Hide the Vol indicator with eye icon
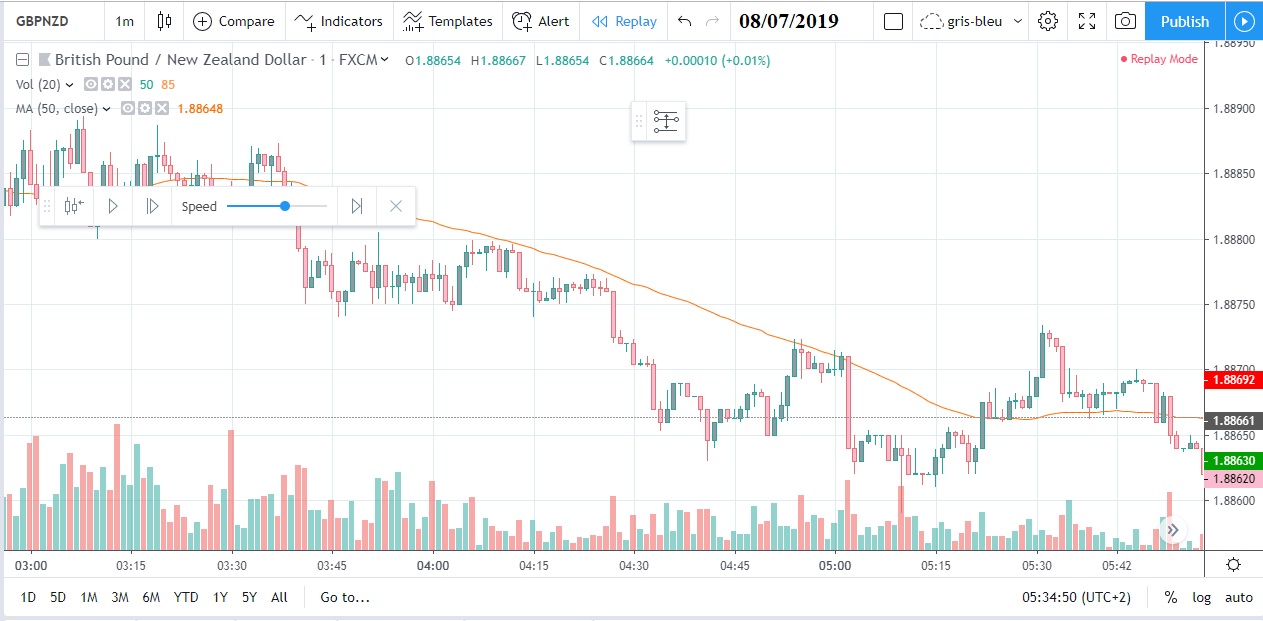1263x621 pixels. [x=91, y=85]
